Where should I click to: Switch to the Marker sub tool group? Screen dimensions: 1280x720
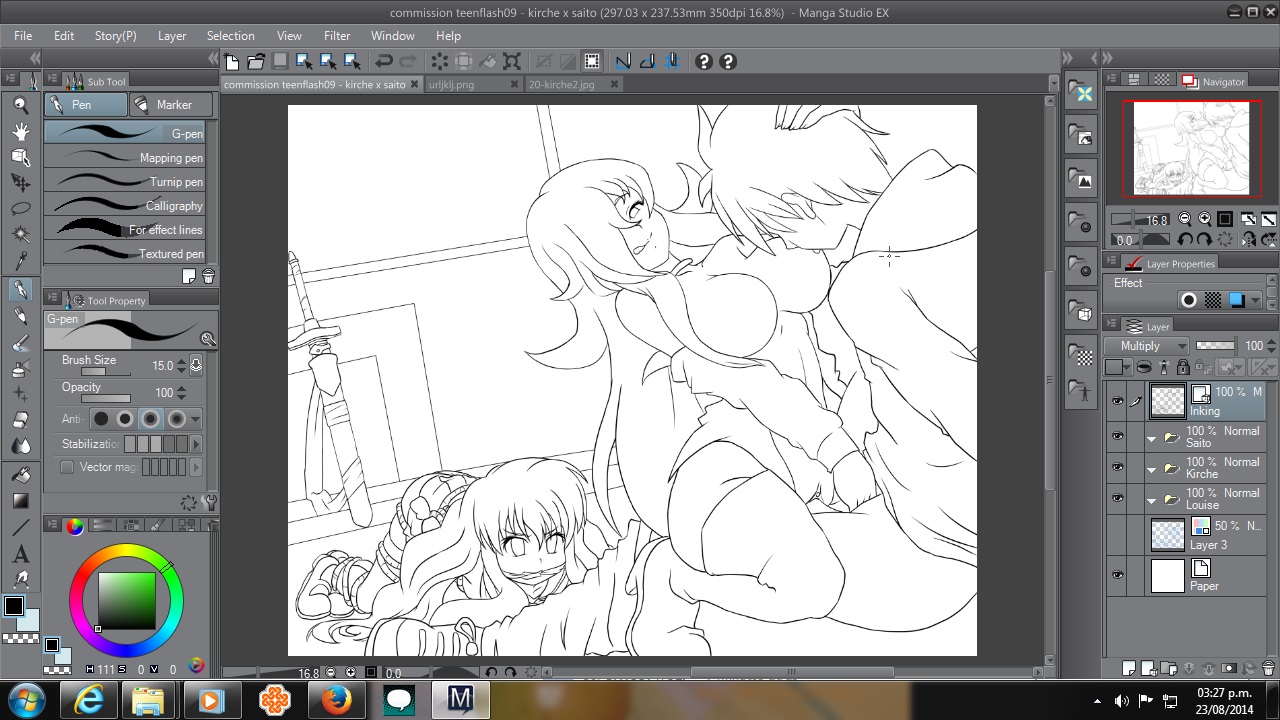tap(172, 105)
